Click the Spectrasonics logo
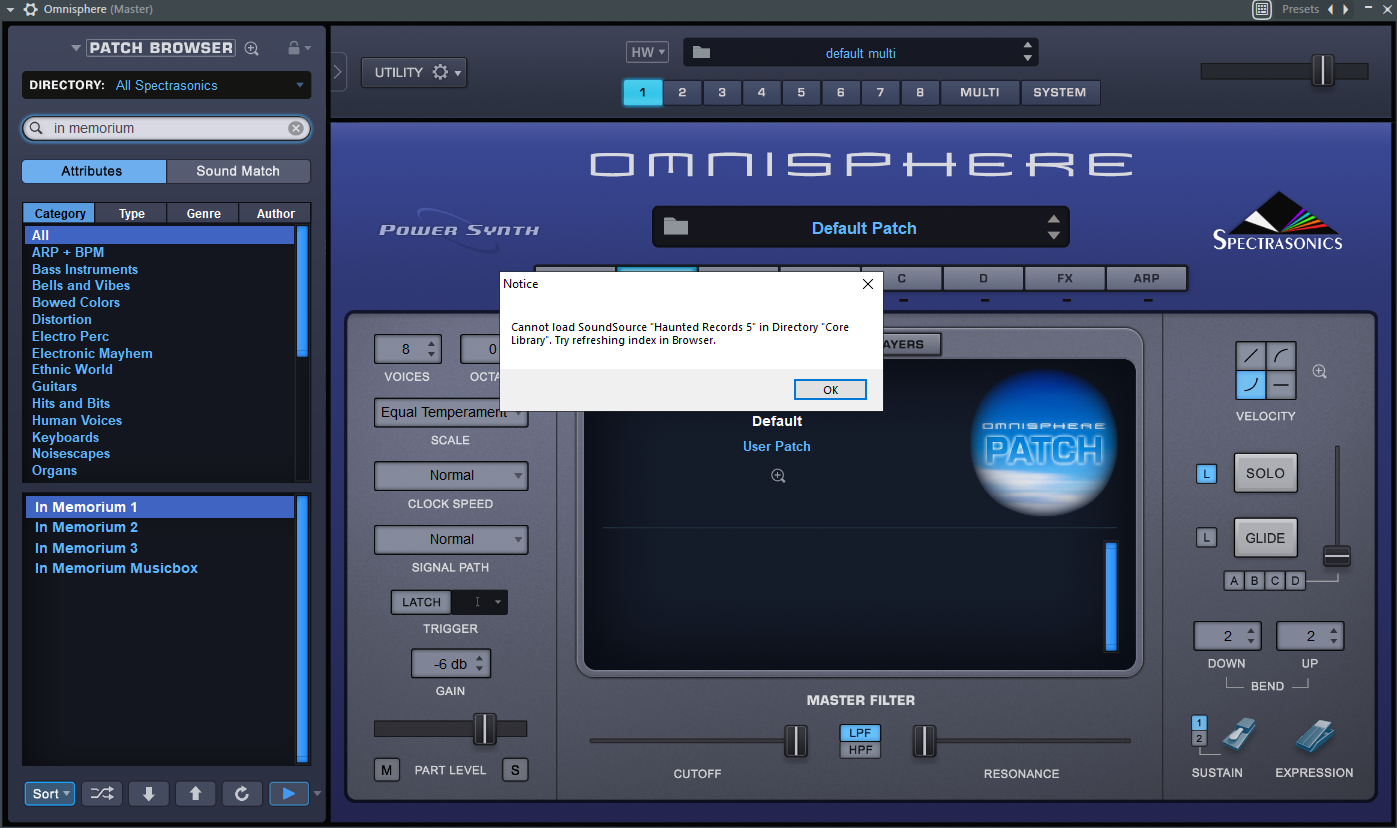 click(1277, 221)
